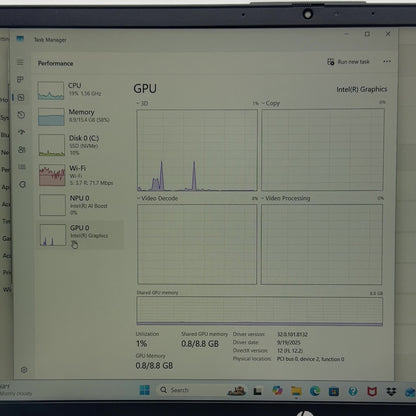Open the Video Processing graph dropdown

point(285,198)
